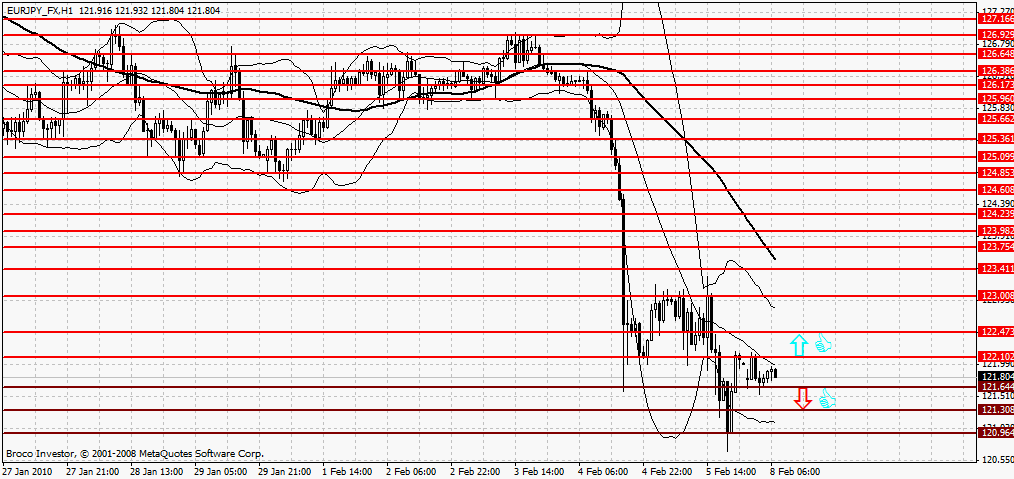Click the 125.830 price scale value
Image resolution: width=1014 pixels, height=479 pixels.
(997, 108)
